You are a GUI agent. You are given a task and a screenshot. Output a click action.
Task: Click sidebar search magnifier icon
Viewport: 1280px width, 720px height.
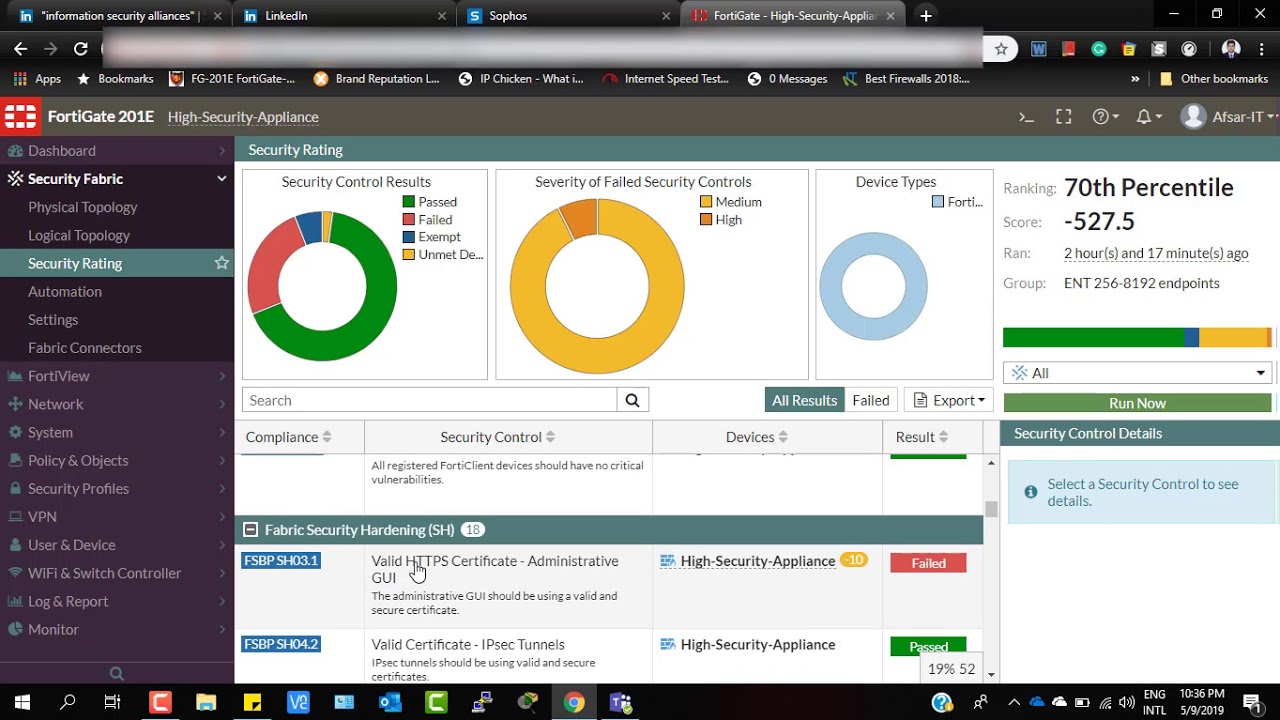(117, 673)
